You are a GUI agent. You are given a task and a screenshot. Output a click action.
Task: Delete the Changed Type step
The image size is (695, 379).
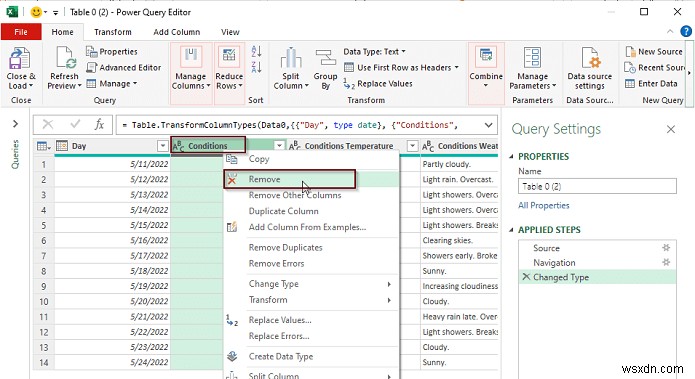tap(526, 277)
